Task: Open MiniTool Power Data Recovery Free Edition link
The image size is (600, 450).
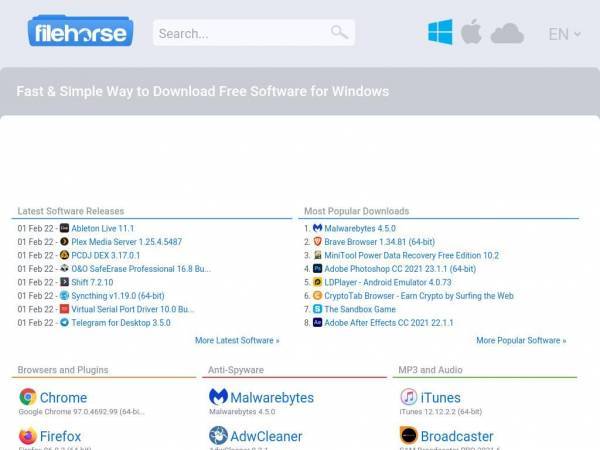Action: tap(412, 255)
